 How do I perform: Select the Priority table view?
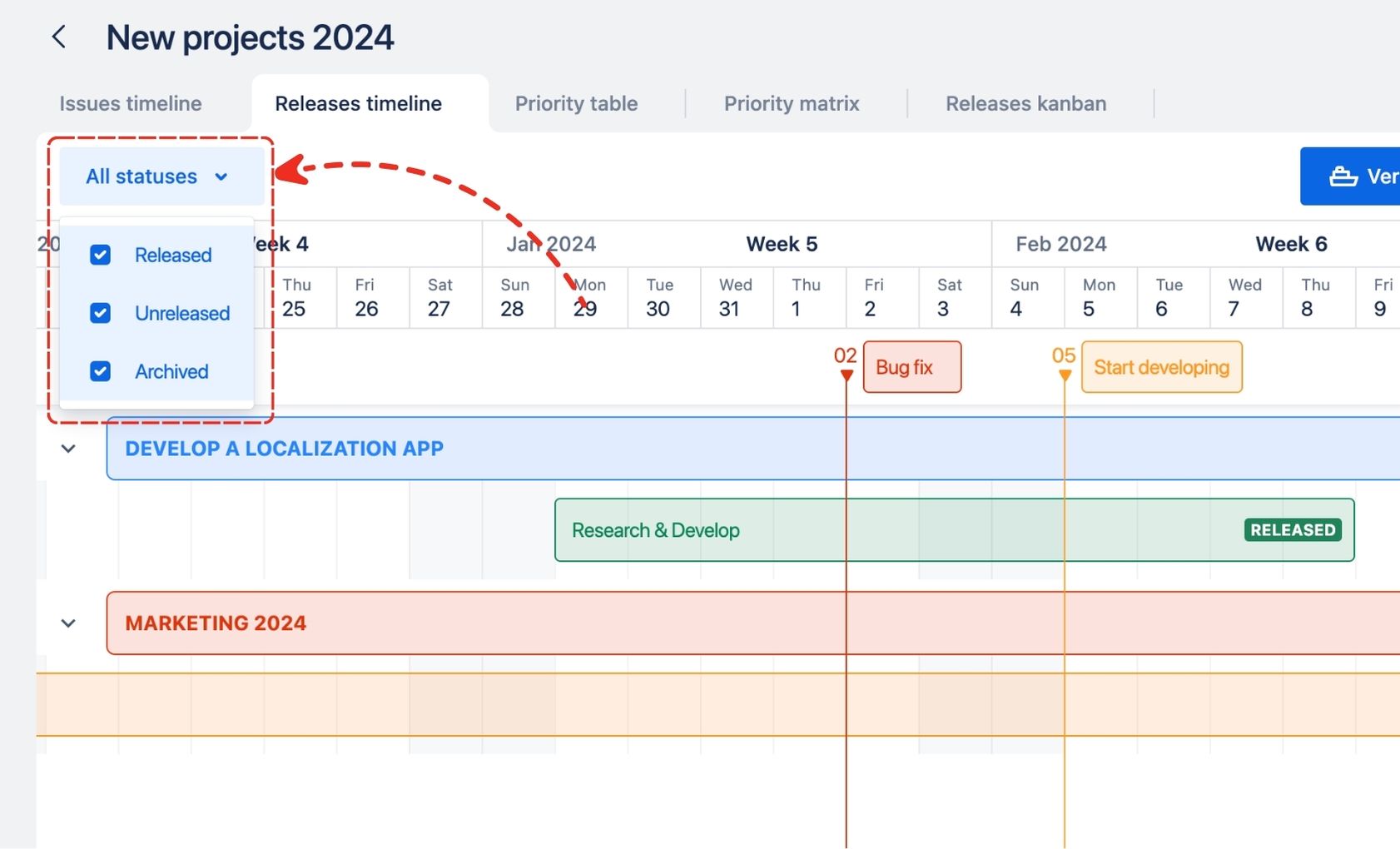tap(576, 103)
